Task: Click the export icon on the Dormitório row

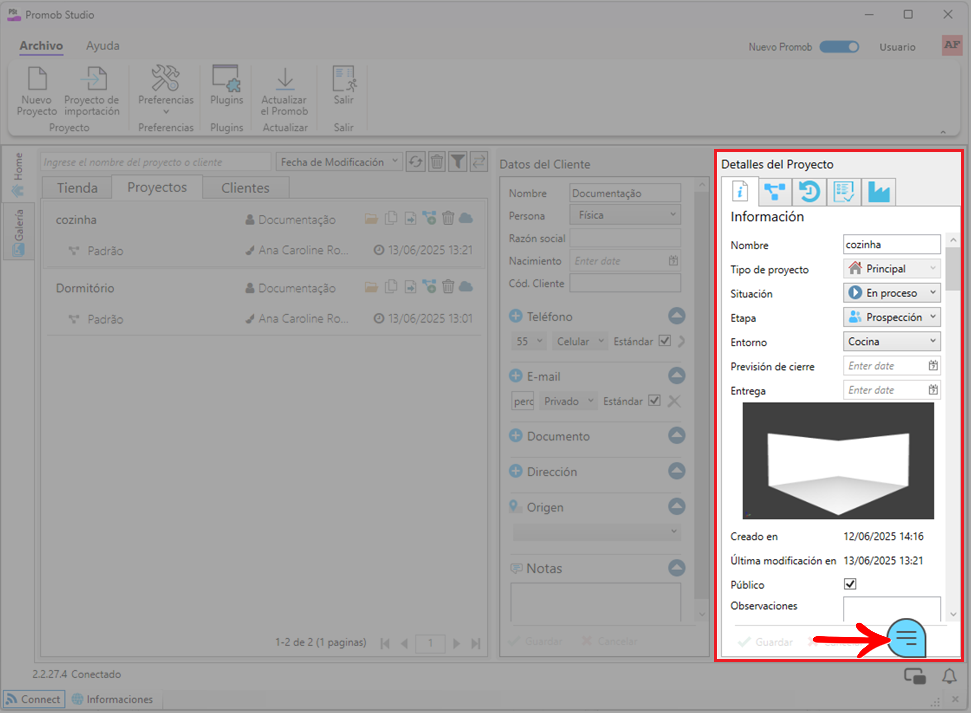Action: pyautogui.click(x=410, y=286)
